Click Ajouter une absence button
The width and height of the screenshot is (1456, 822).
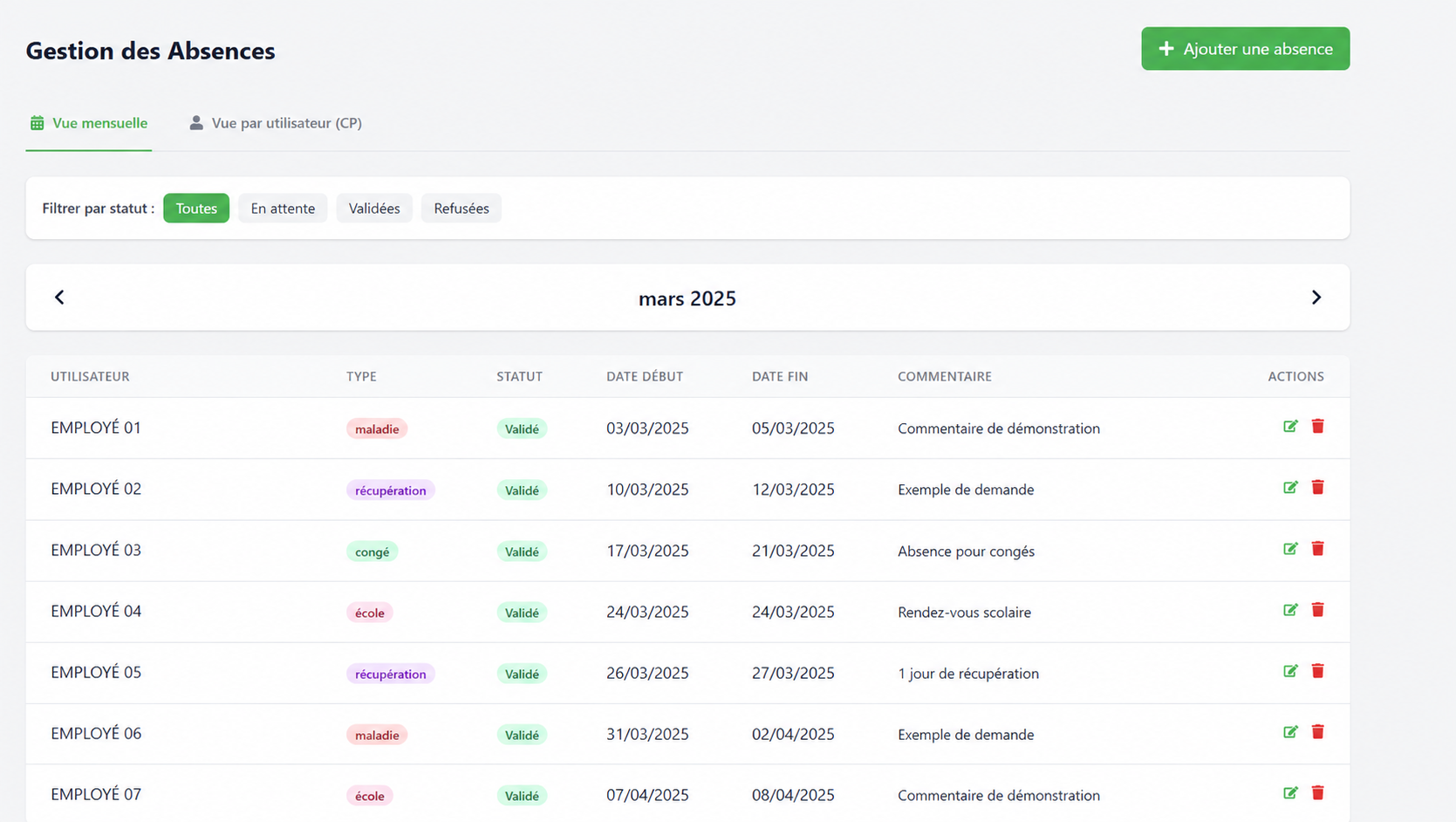(x=1245, y=49)
